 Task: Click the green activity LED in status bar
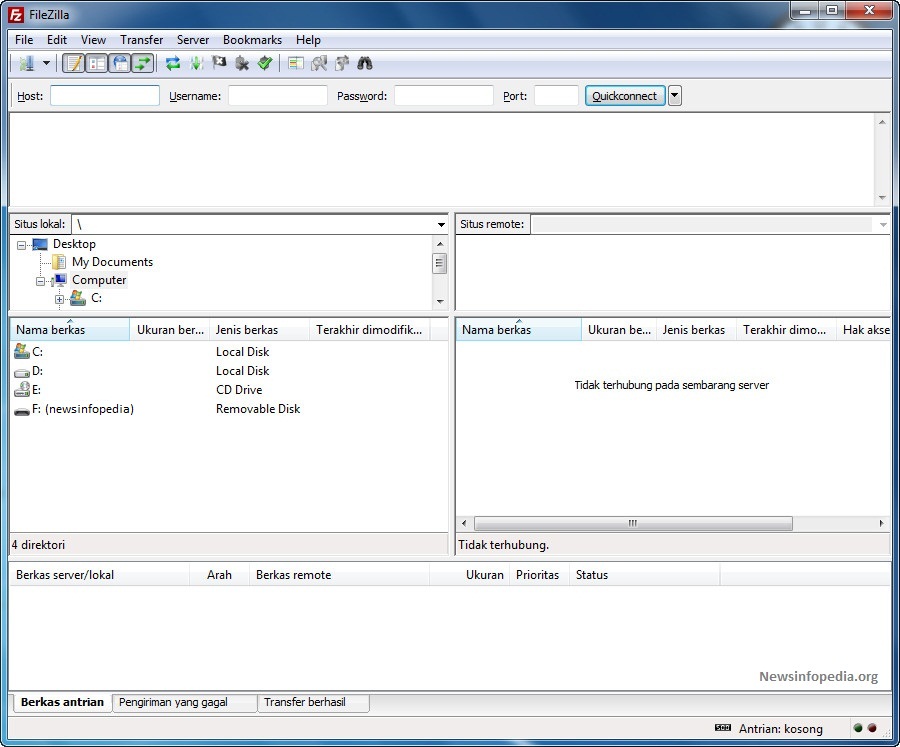pos(858,728)
